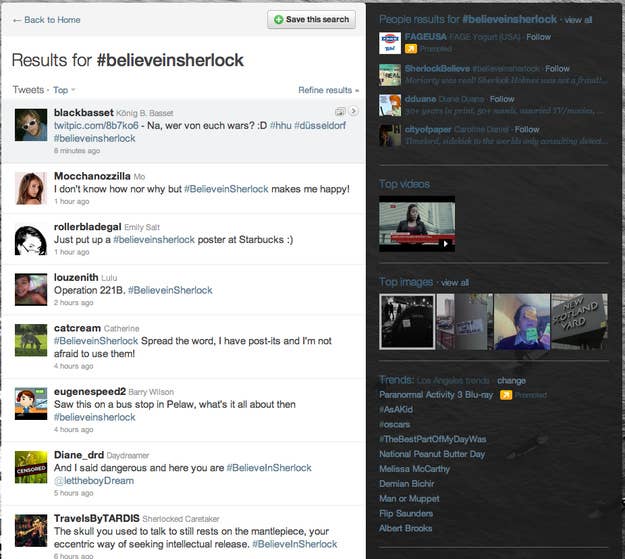The height and width of the screenshot is (559, 625).
Task: Click the media icon on blackbasset's tweet
Action: (x=340, y=112)
